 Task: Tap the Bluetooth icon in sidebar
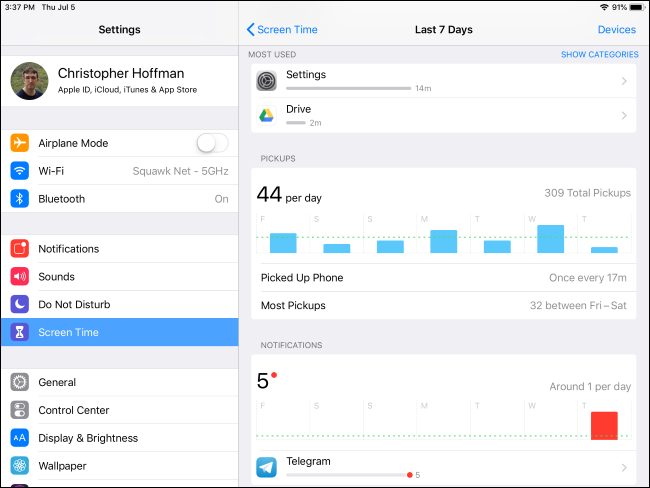(x=20, y=199)
